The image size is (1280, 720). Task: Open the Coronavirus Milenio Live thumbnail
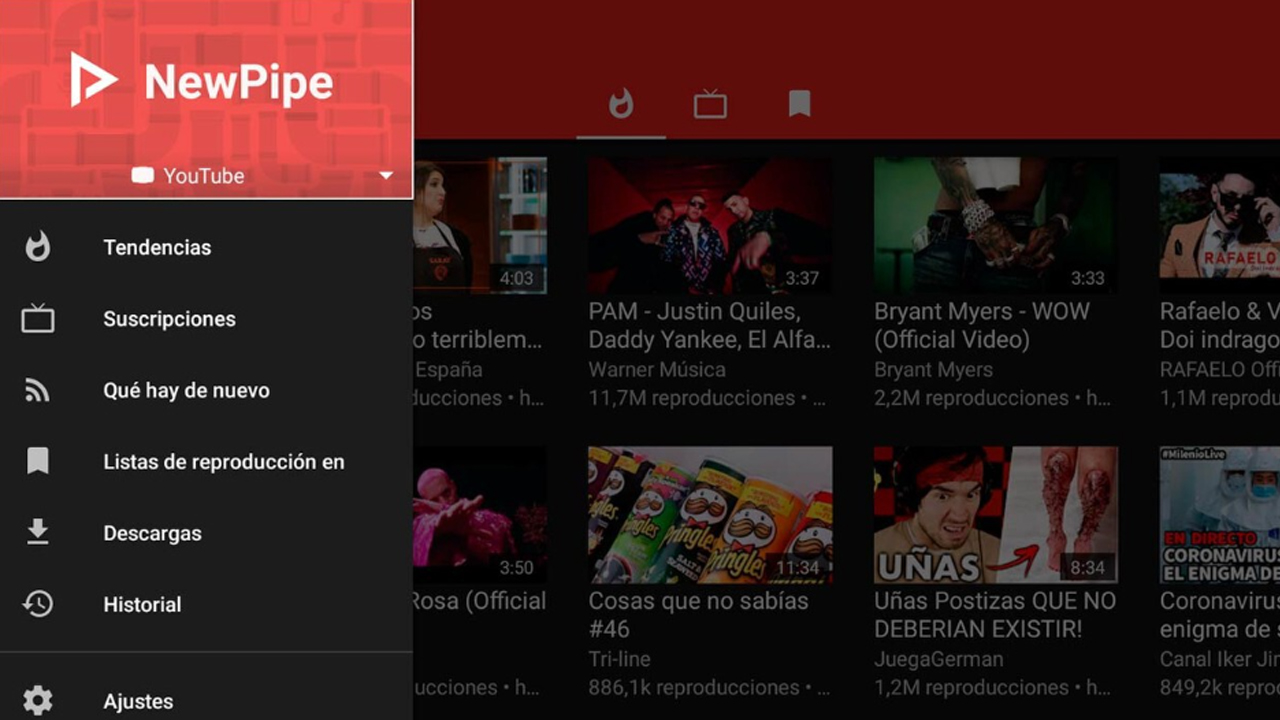(1220, 515)
